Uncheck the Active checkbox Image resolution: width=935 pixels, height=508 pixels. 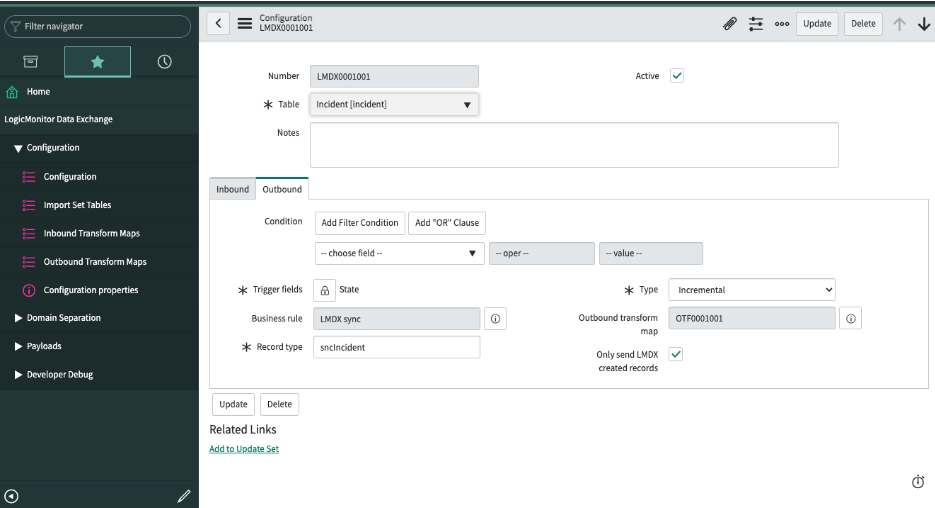(676, 76)
